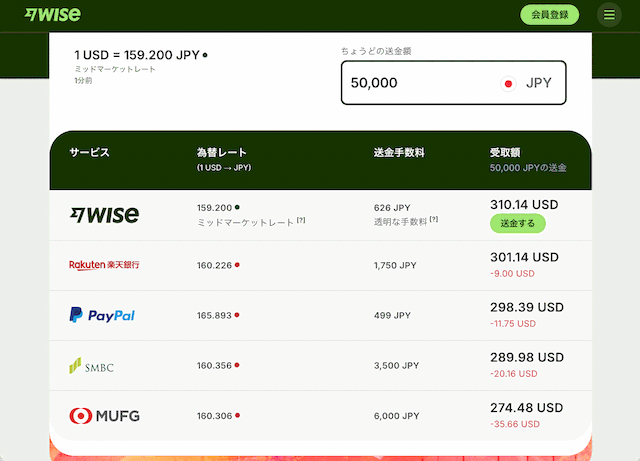Click the 1 USD = 159.200 JPY text

pyautogui.click(x=137, y=55)
